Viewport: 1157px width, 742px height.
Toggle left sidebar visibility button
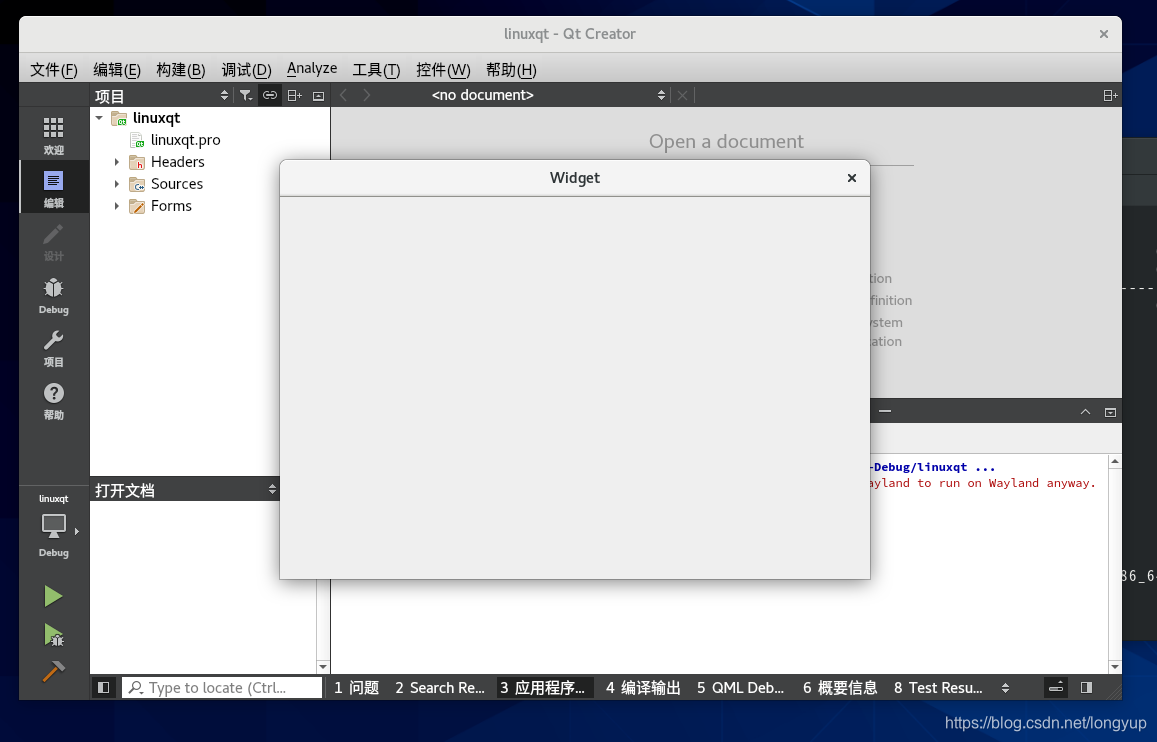point(103,687)
